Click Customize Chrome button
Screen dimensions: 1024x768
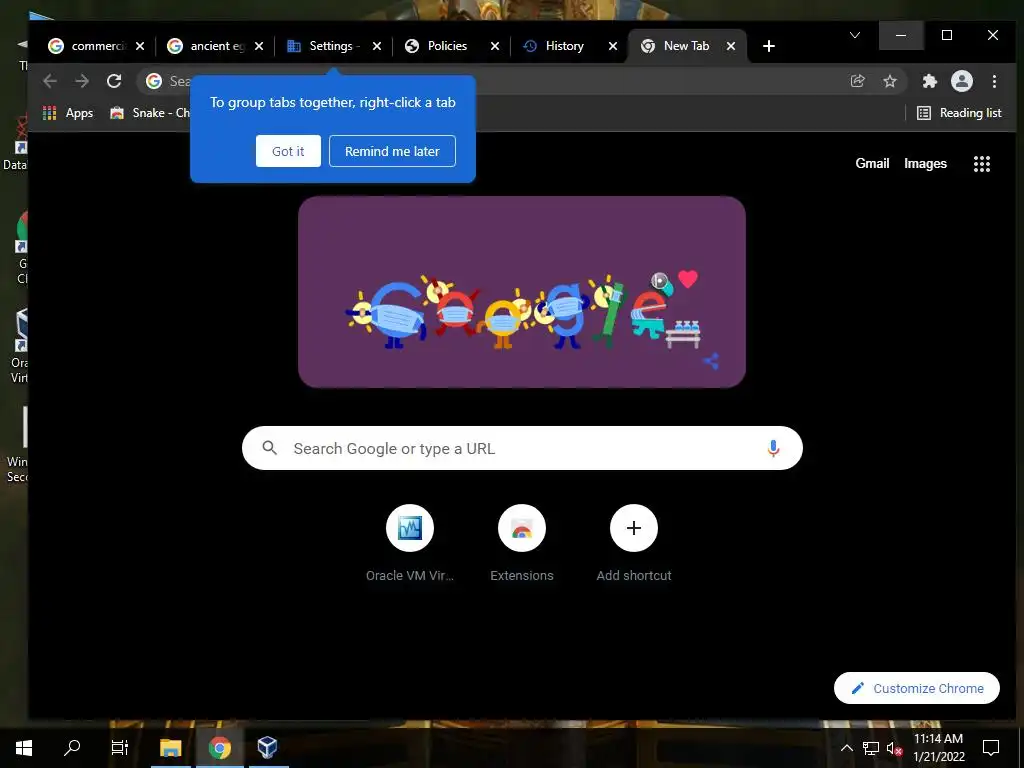click(x=916, y=688)
